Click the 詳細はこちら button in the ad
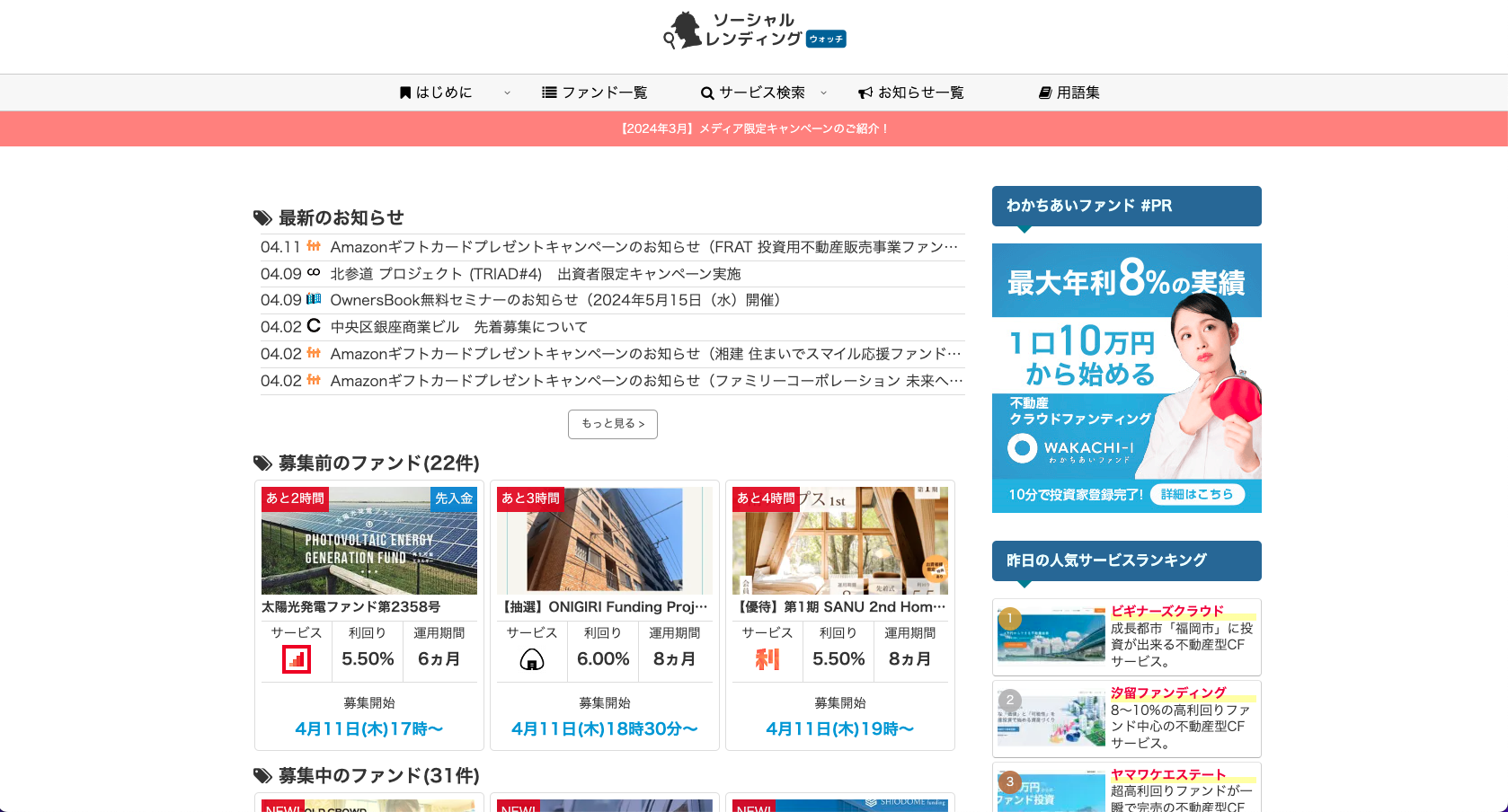The image size is (1508, 812). click(x=1197, y=494)
